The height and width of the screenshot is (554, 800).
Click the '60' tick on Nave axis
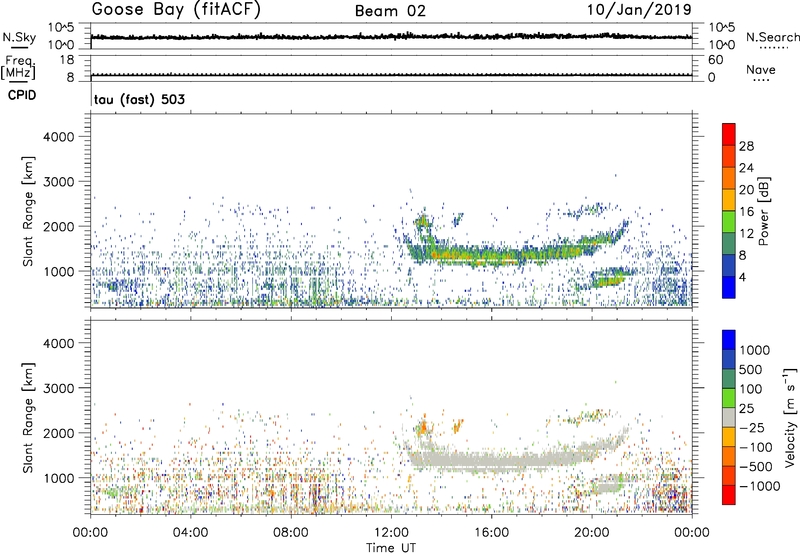point(715,60)
